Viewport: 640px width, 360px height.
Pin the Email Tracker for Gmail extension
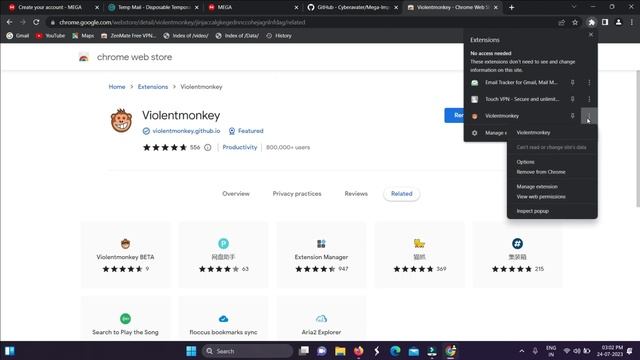[x=572, y=82]
